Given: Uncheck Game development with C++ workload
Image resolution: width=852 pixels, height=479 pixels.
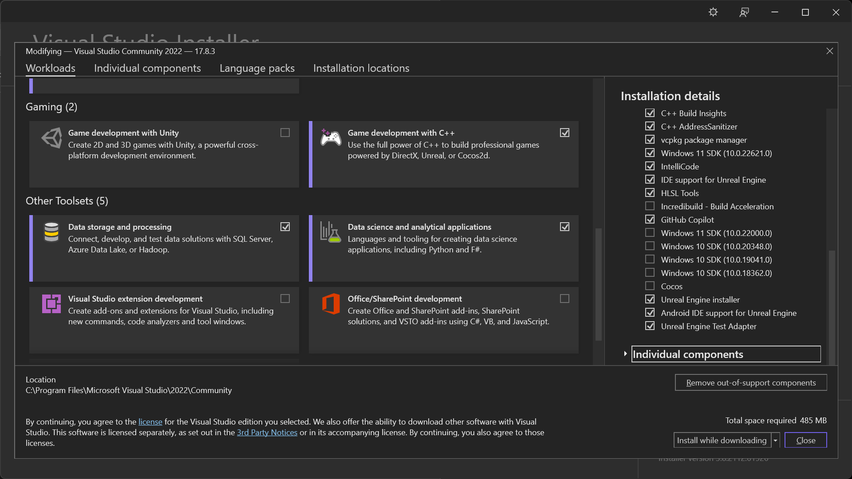Looking at the screenshot, I should (565, 133).
